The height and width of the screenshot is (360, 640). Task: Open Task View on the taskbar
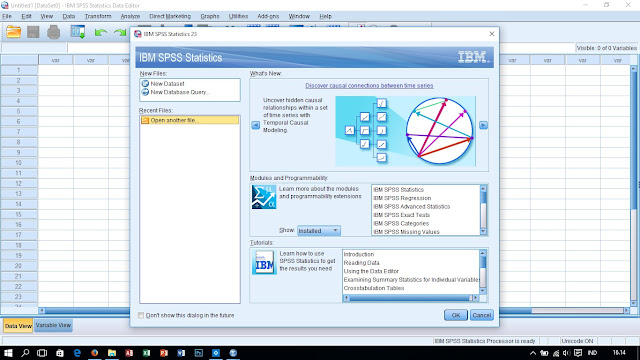coord(42,353)
